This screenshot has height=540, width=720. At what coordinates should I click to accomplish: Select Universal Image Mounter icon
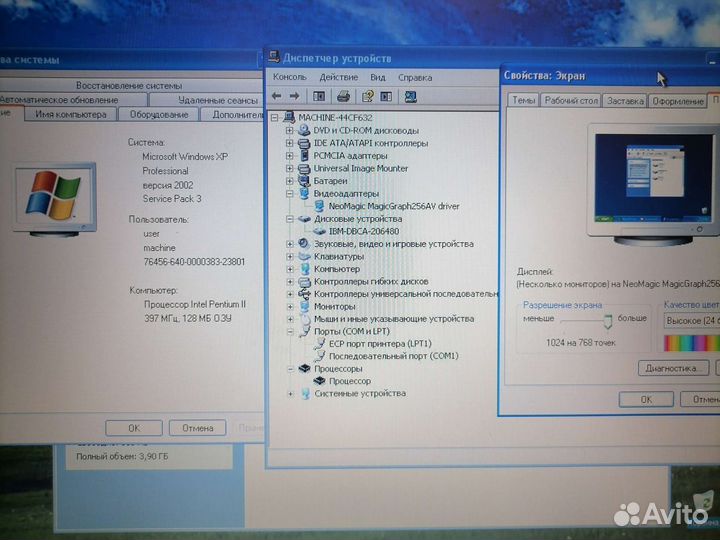(x=304, y=169)
